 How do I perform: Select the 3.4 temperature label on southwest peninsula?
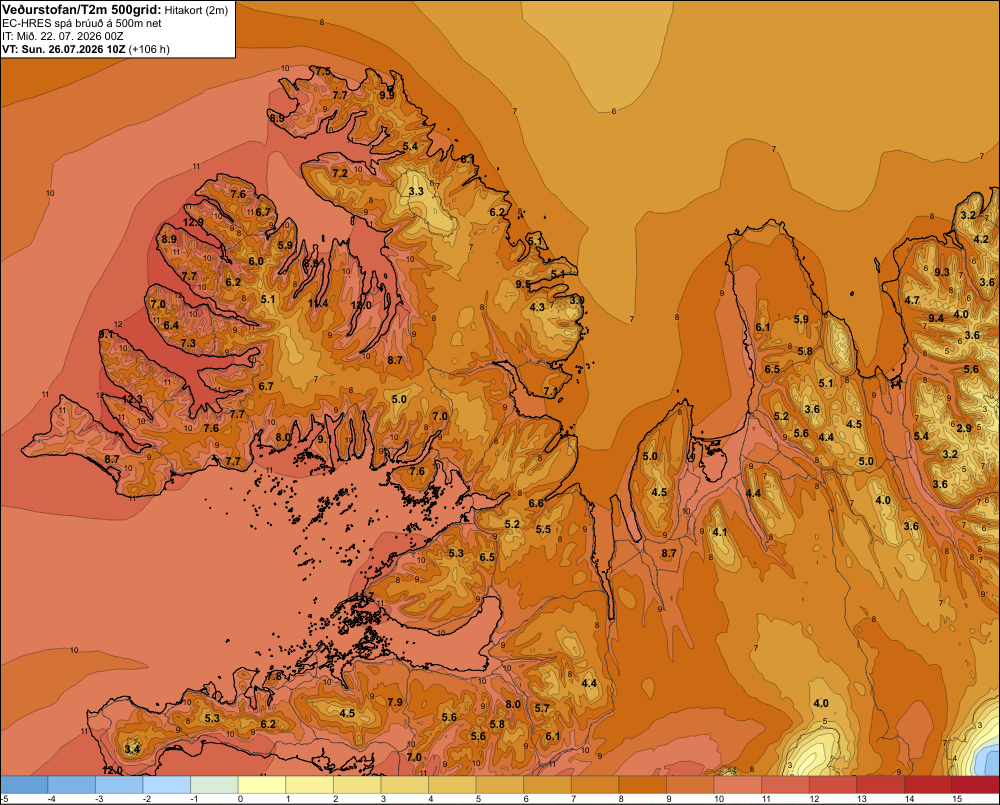click(x=132, y=749)
